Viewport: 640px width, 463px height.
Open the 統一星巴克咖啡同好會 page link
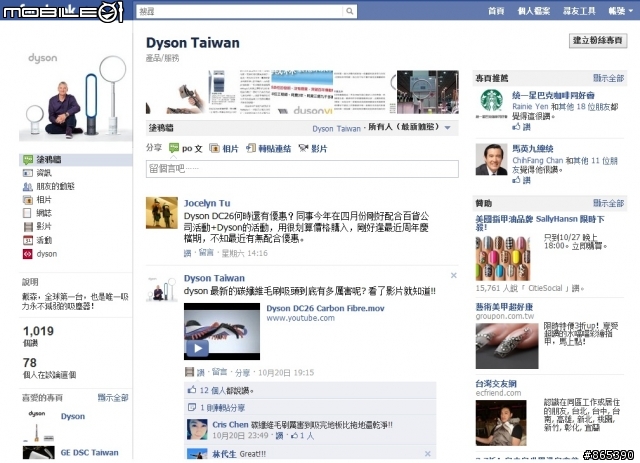click(x=553, y=95)
